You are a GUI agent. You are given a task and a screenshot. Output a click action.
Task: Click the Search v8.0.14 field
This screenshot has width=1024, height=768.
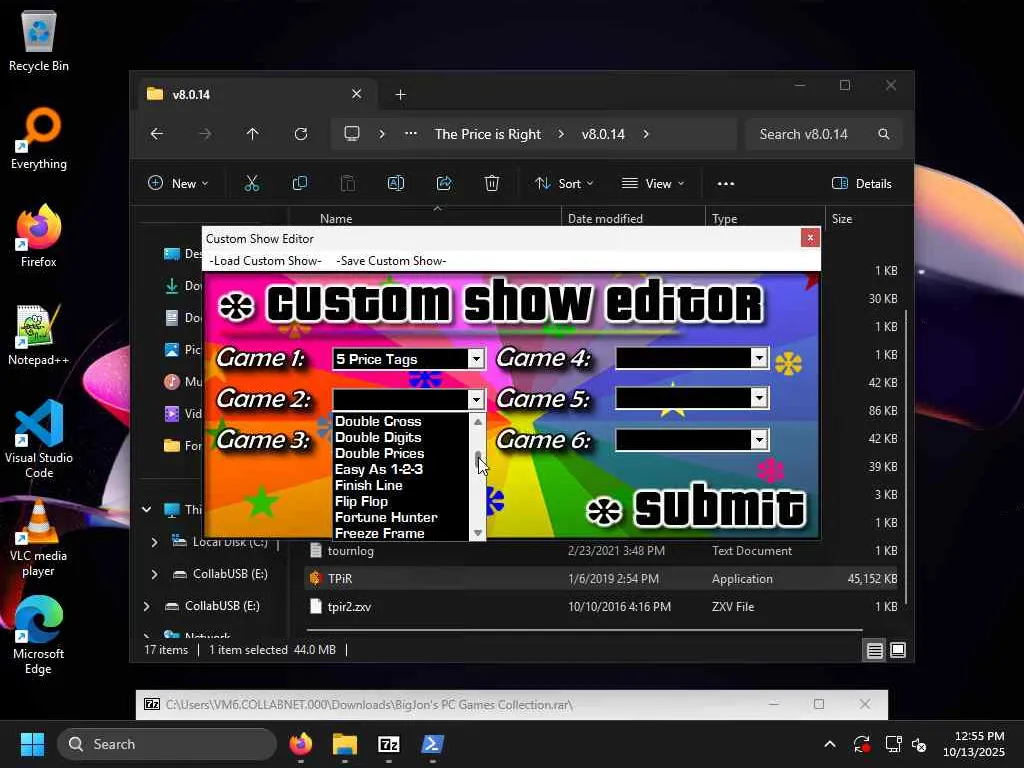(x=824, y=134)
